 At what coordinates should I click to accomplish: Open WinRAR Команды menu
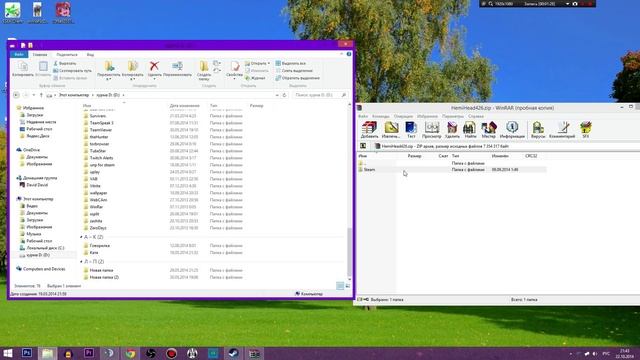[381, 116]
